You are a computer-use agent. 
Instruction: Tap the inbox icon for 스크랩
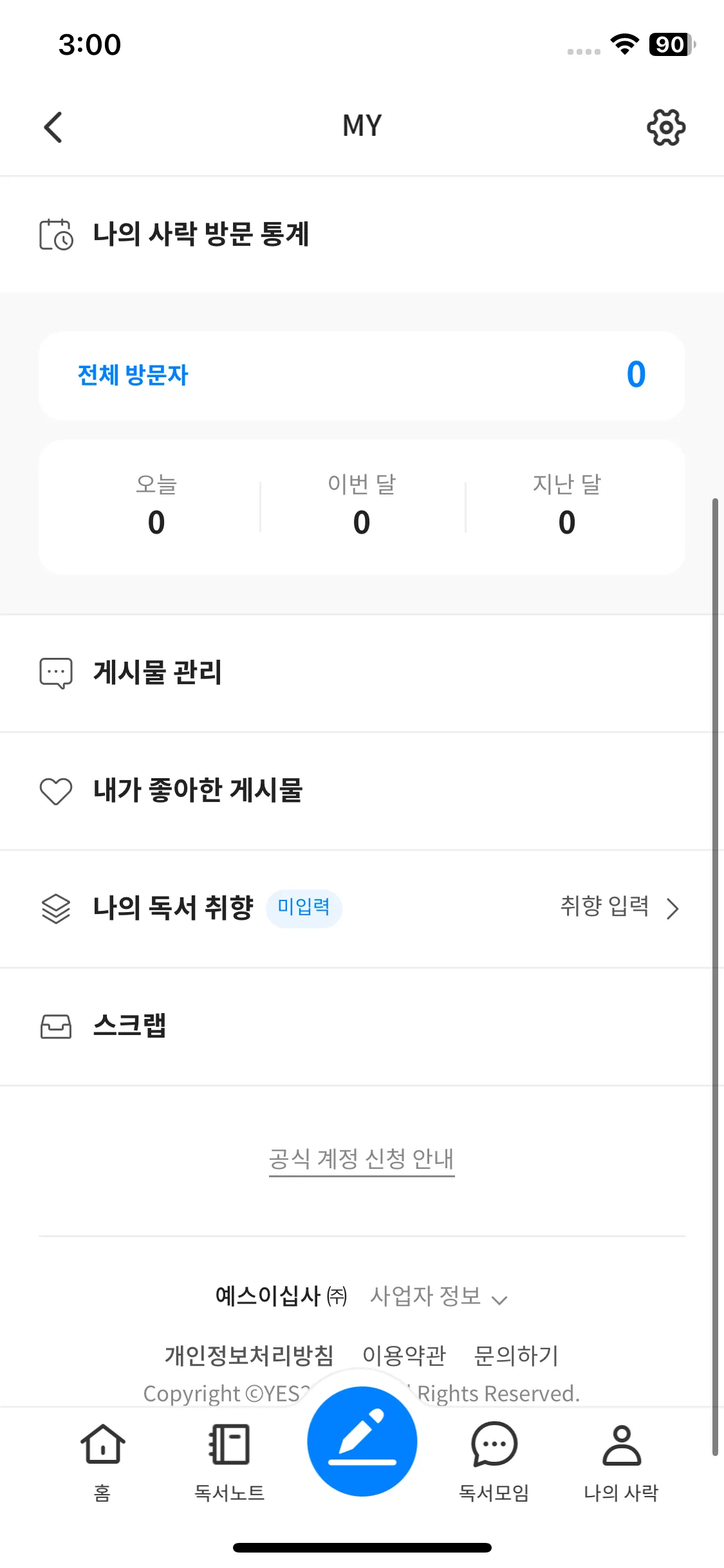pos(56,1026)
